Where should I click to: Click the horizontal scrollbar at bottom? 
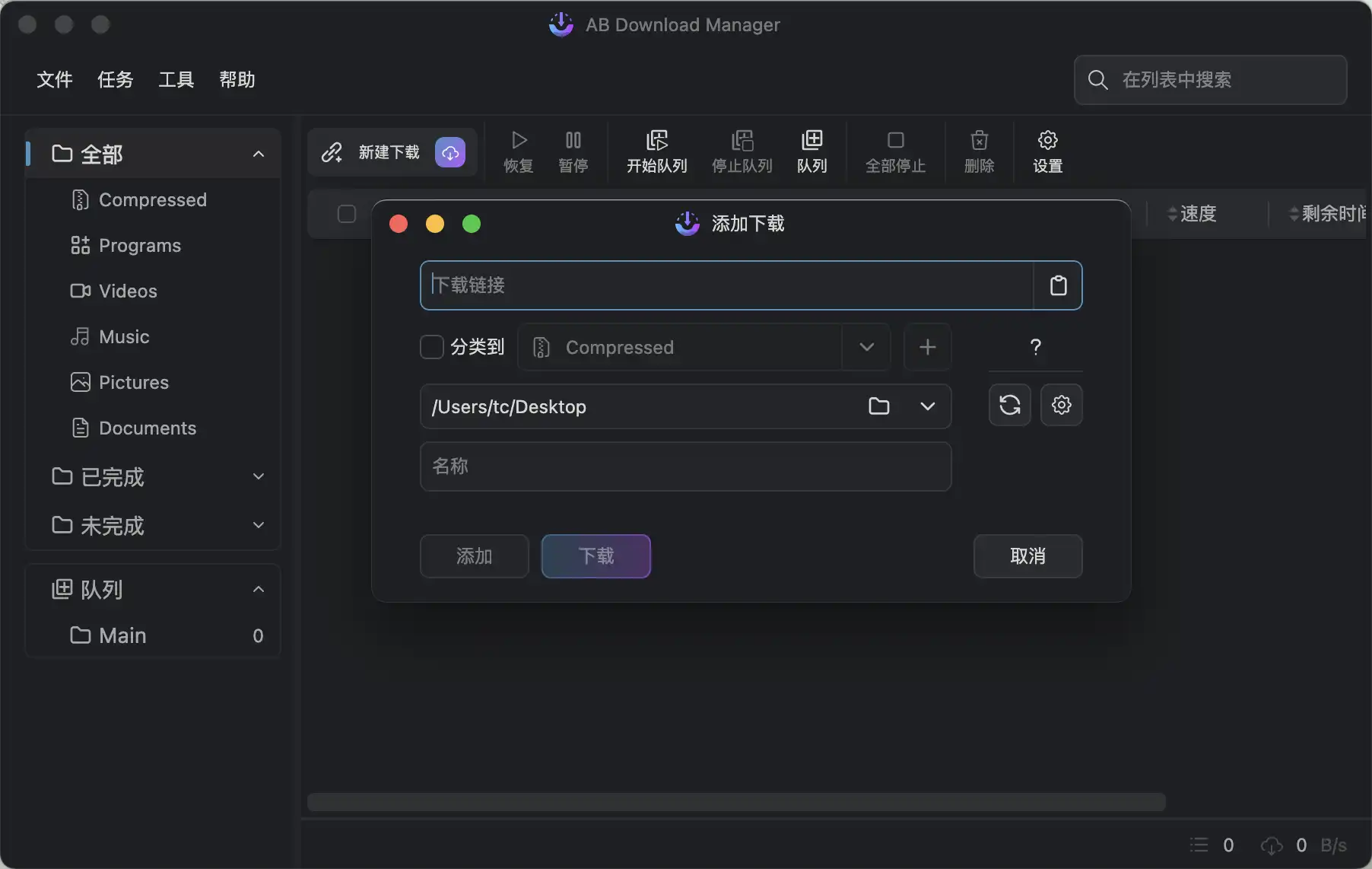click(736, 802)
